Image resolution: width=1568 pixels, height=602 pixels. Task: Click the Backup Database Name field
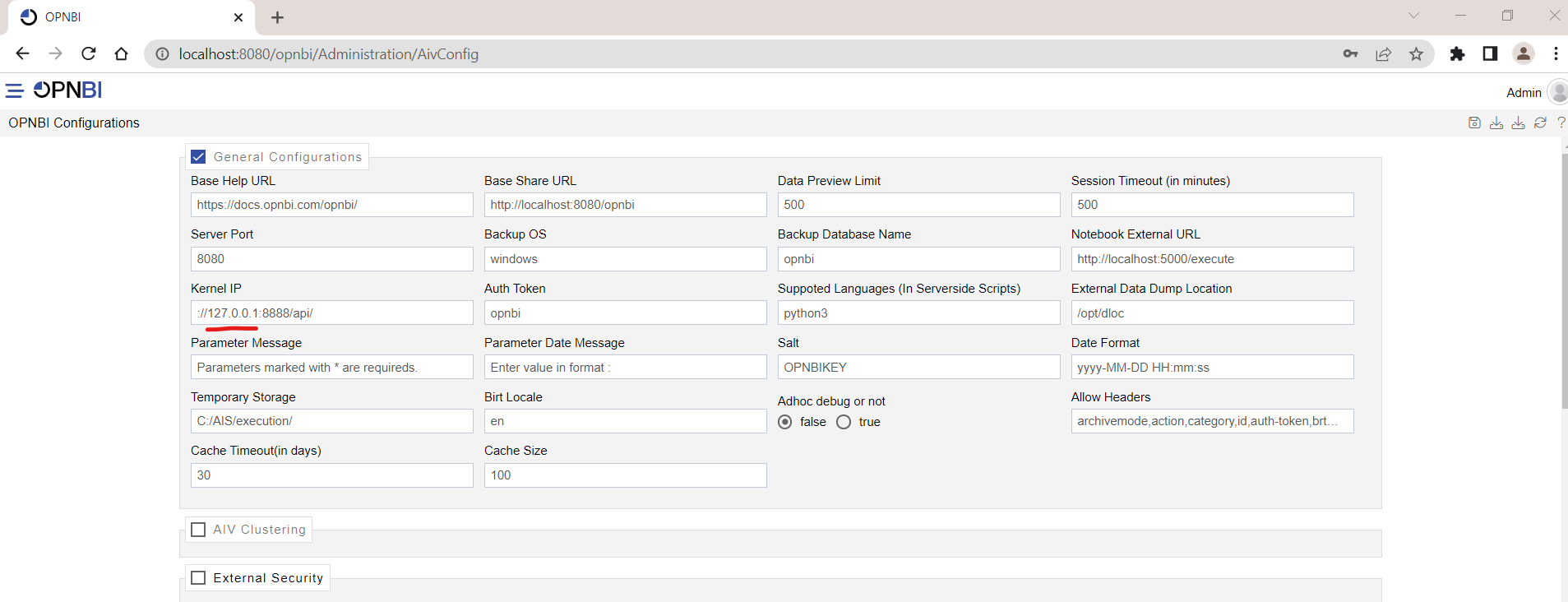919,259
